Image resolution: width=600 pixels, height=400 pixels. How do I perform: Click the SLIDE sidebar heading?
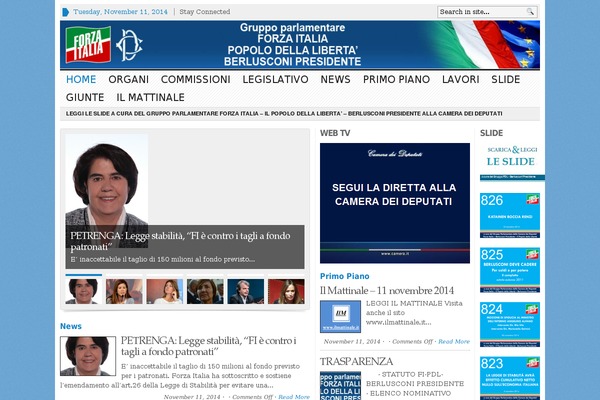click(492, 133)
